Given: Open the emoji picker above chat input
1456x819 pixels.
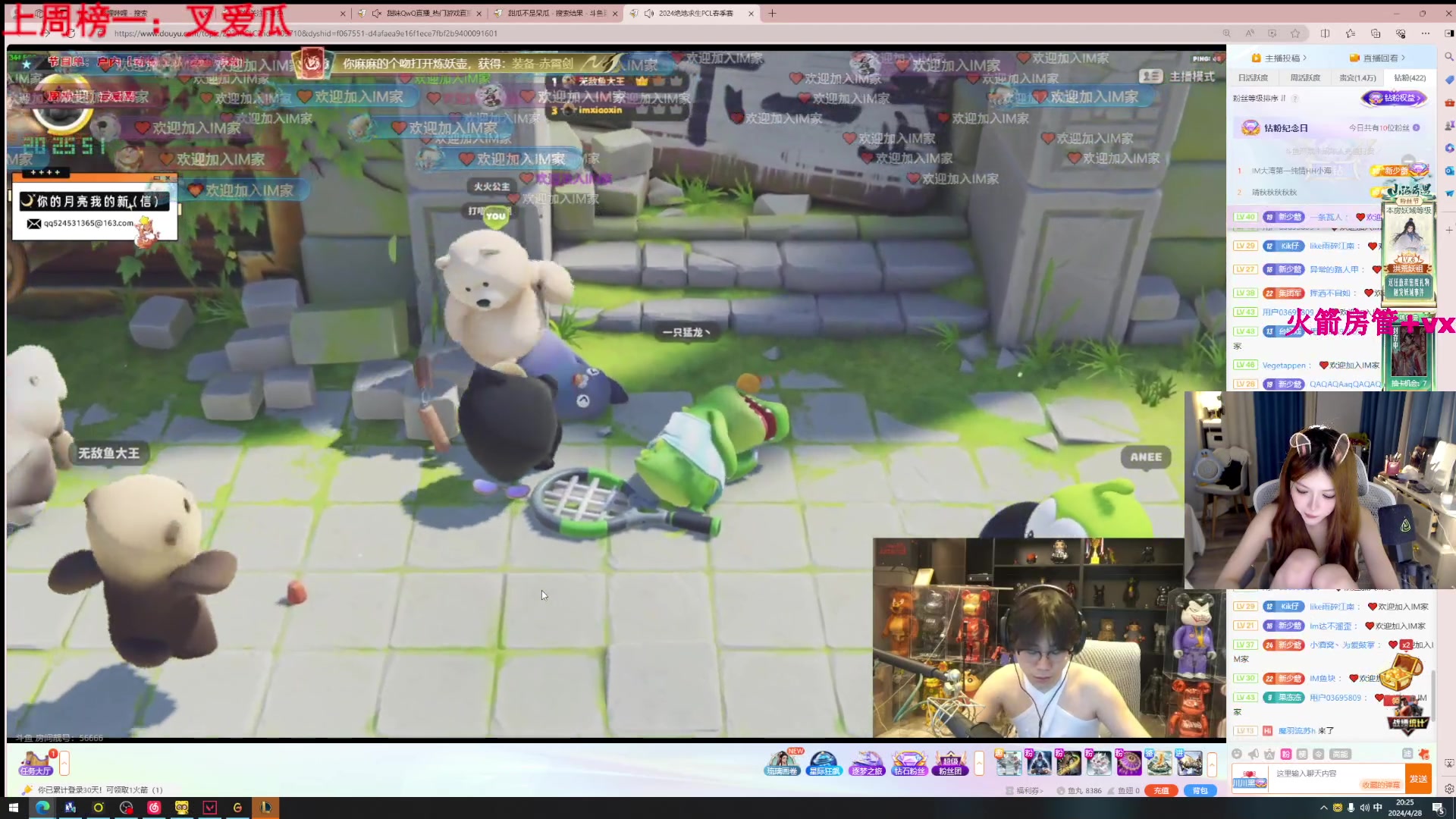Looking at the screenshot, I should pos(1237,754).
